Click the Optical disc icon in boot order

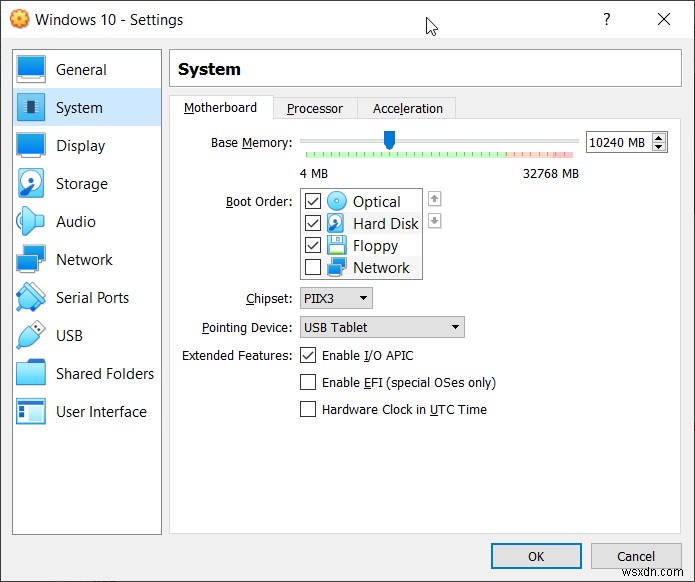[336, 201]
